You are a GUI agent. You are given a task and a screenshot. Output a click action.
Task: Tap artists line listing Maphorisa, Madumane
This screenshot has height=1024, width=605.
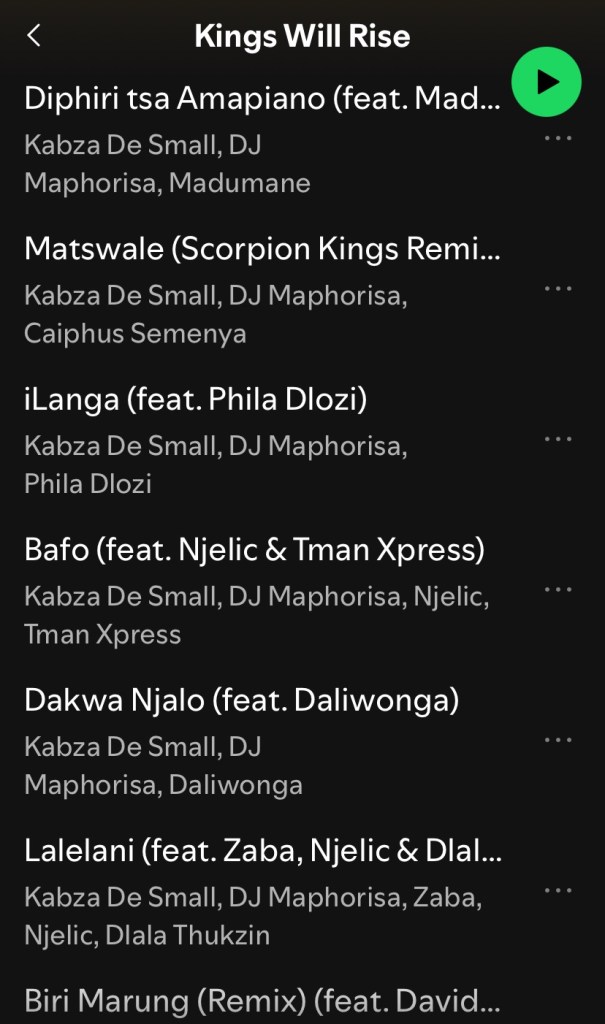(x=167, y=164)
